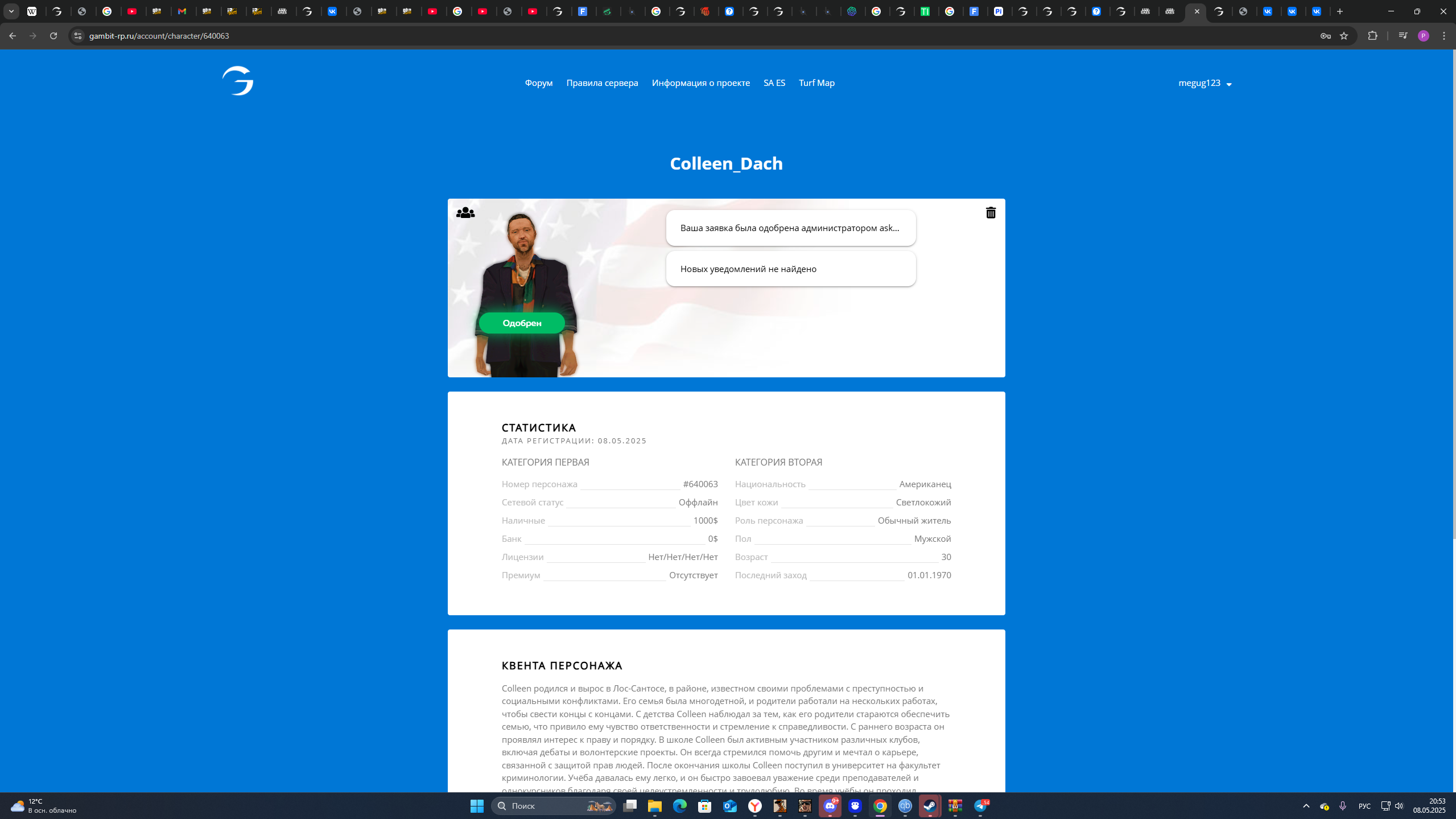Expand the megug123 account dropdown

(x=1205, y=83)
